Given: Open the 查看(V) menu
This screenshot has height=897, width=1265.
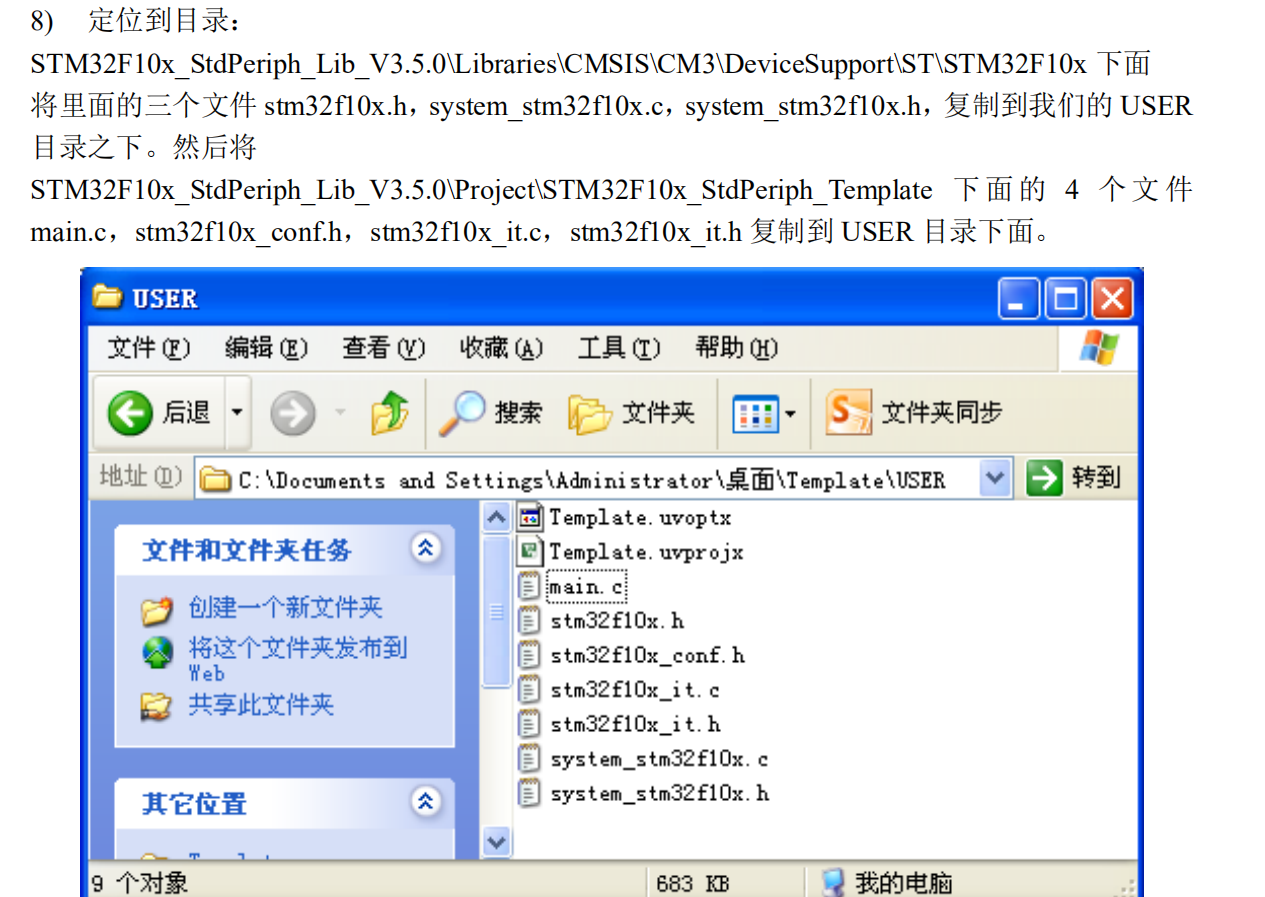Looking at the screenshot, I should 384,348.
